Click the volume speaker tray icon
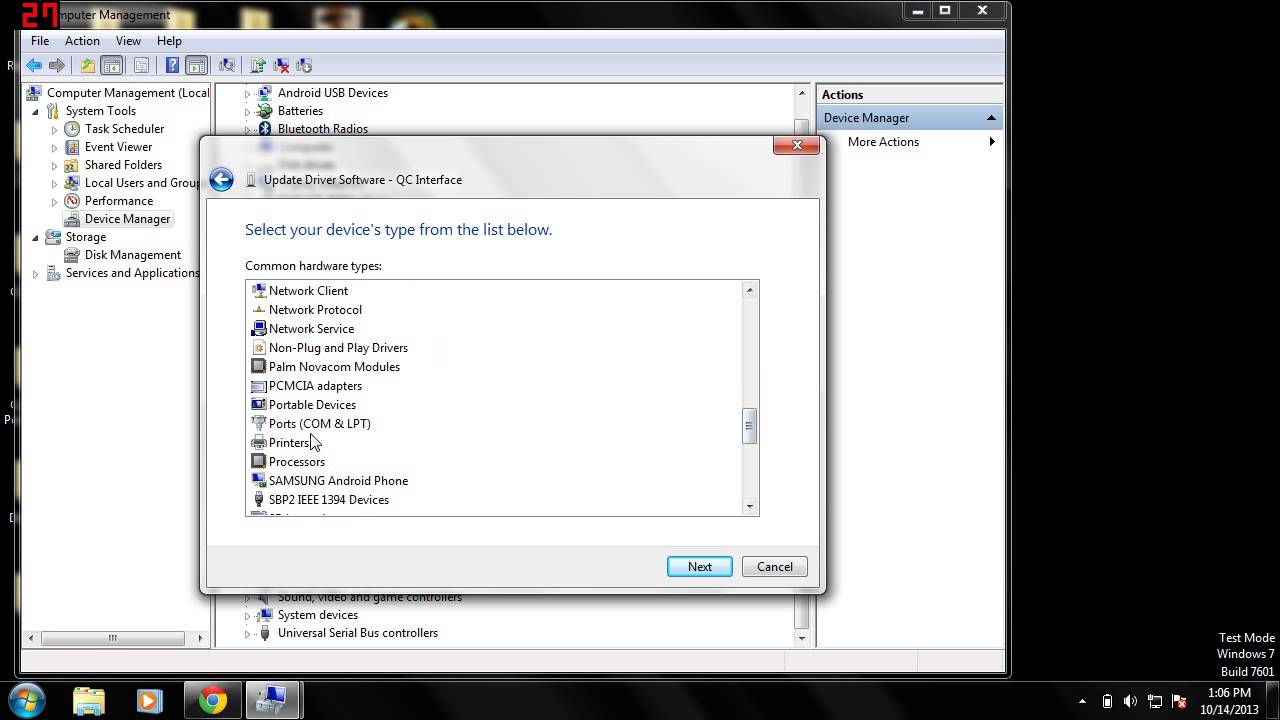 point(1131,701)
